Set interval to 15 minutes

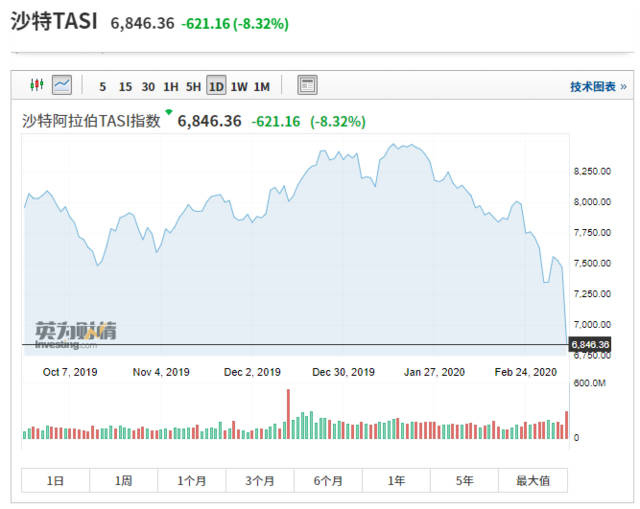[x=125, y=86]
